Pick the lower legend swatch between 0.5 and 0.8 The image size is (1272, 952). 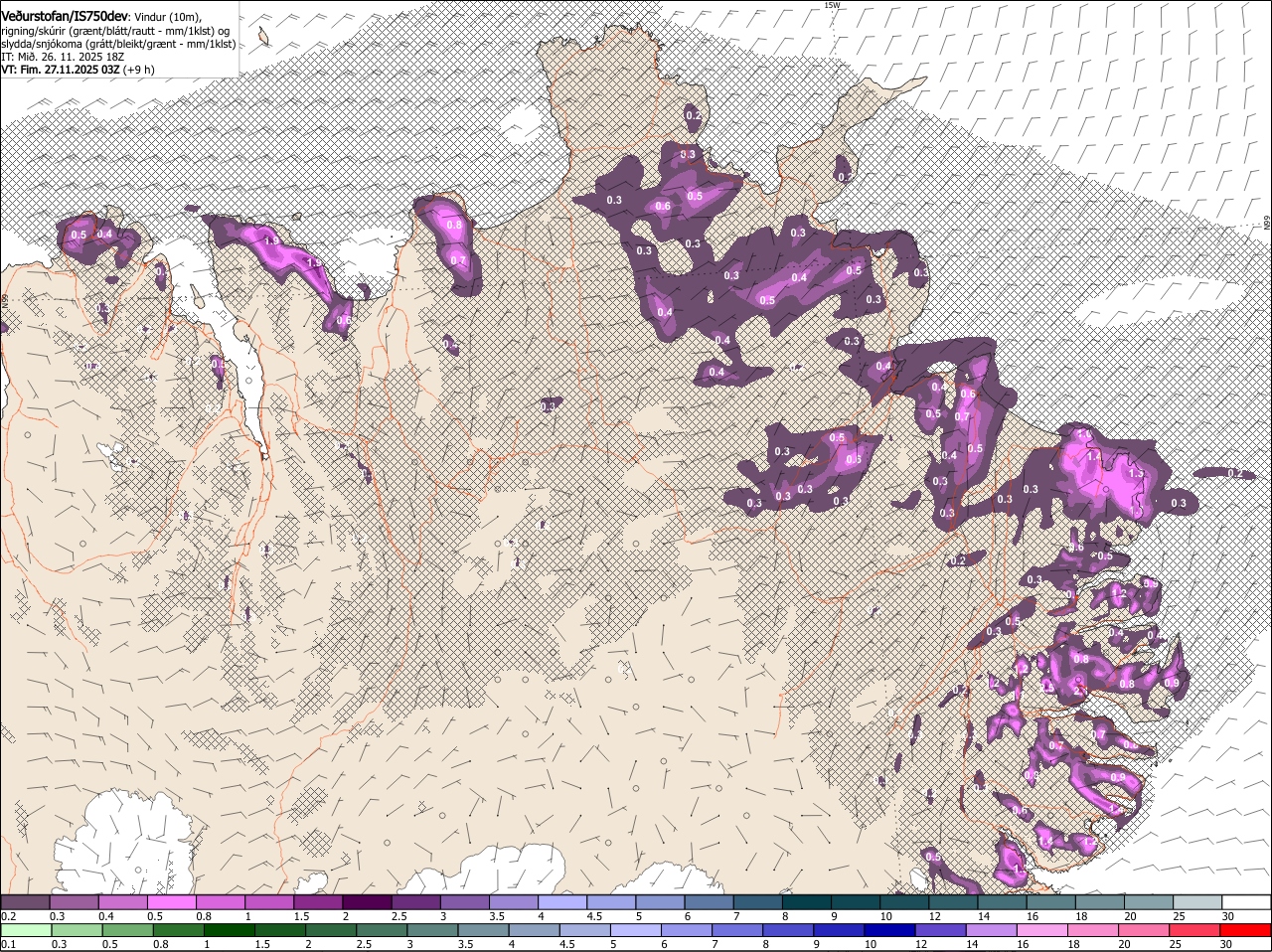pos(127,930)
